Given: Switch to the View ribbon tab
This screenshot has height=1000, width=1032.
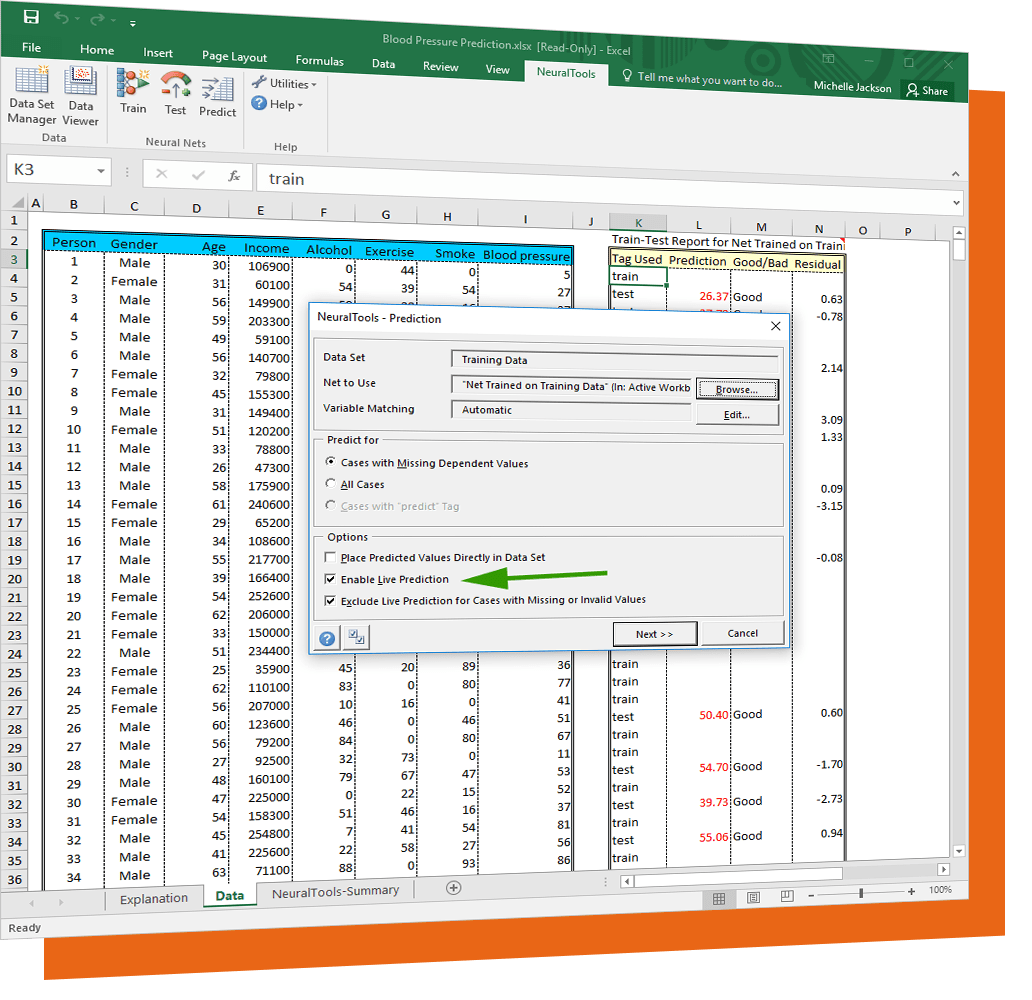Looking at the screenshot, I should click(498, 69).
